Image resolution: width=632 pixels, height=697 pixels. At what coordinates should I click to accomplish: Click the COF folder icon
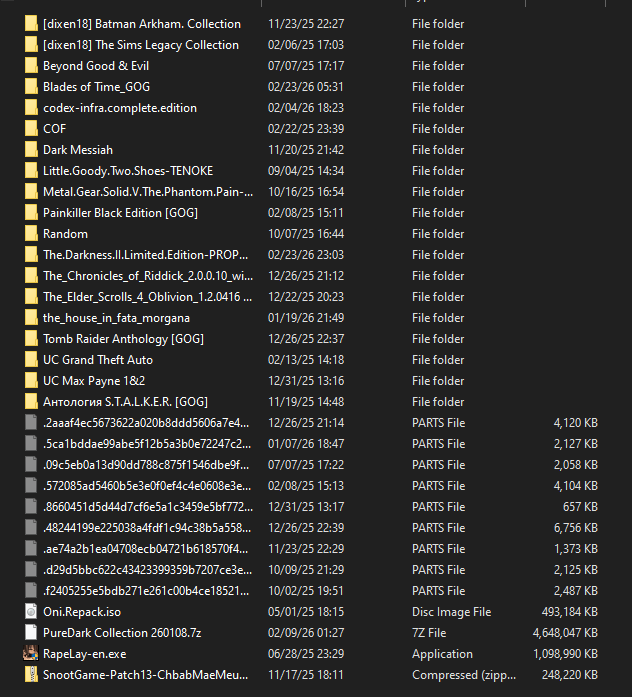(x=31, y=128)
